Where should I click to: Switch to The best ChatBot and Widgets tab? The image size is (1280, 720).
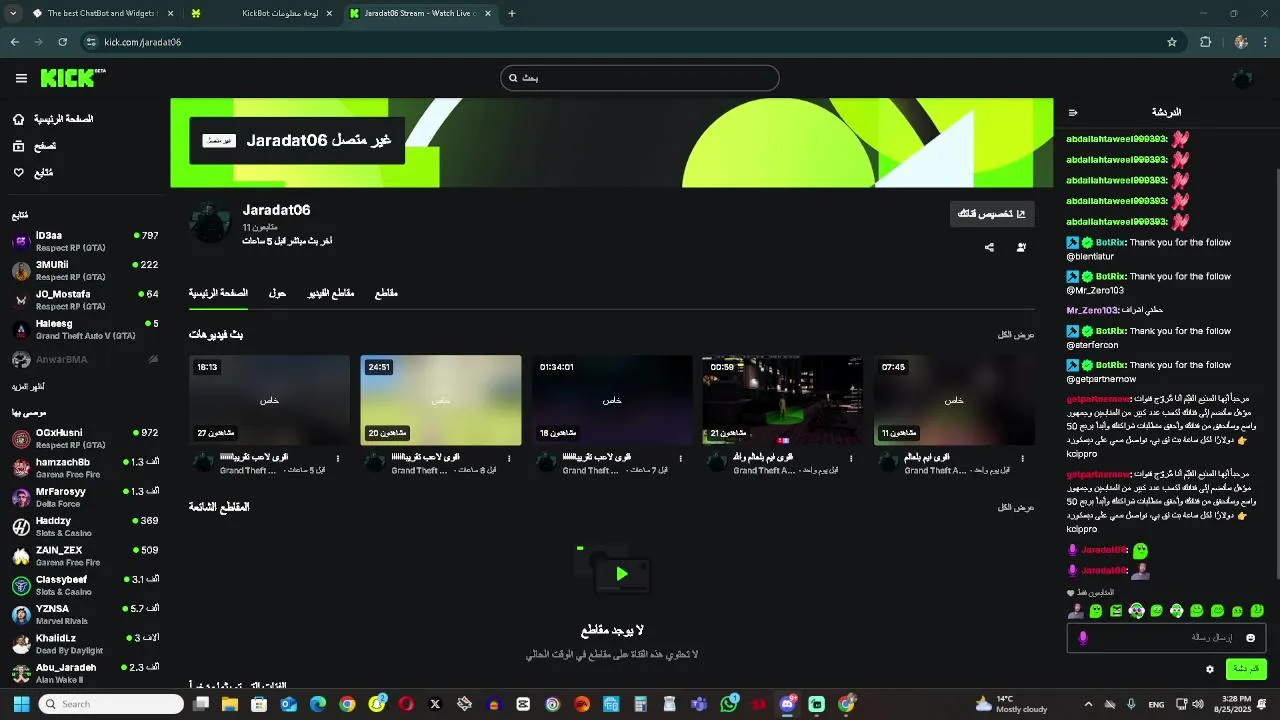tap(103, 14)
